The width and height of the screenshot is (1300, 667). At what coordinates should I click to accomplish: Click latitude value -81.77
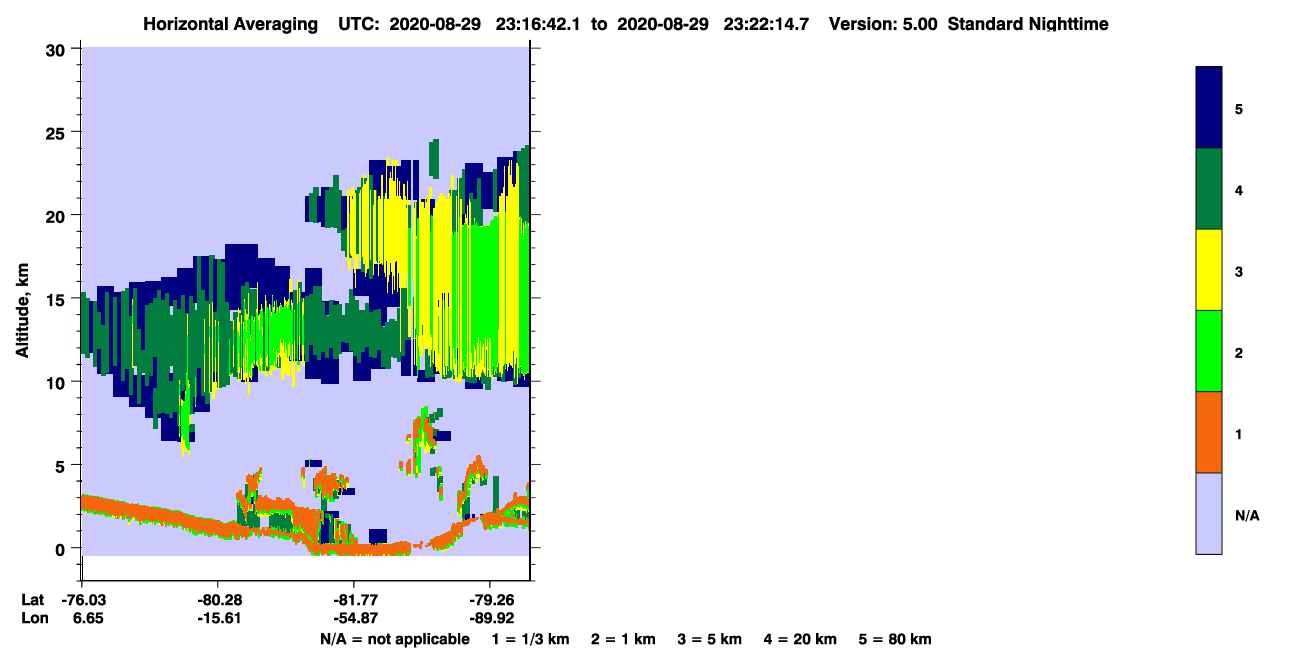click(354, 600)
